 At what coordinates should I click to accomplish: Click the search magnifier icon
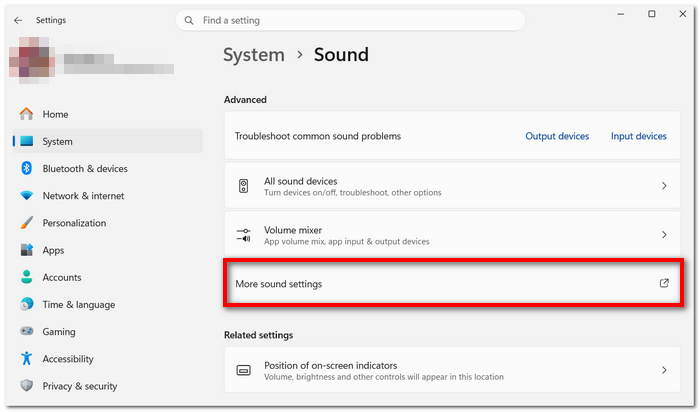click(189, 21)
